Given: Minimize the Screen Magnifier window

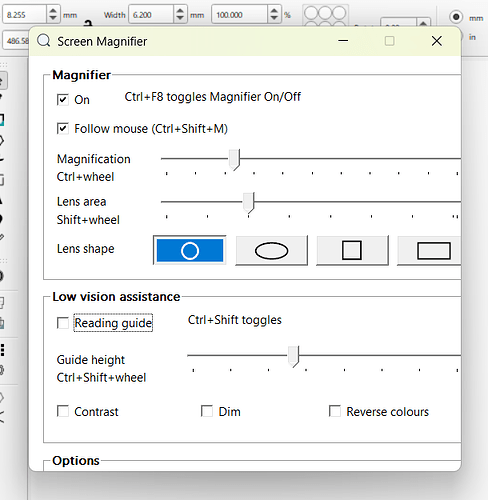Looking at the screenshot, I should [343, 41].
